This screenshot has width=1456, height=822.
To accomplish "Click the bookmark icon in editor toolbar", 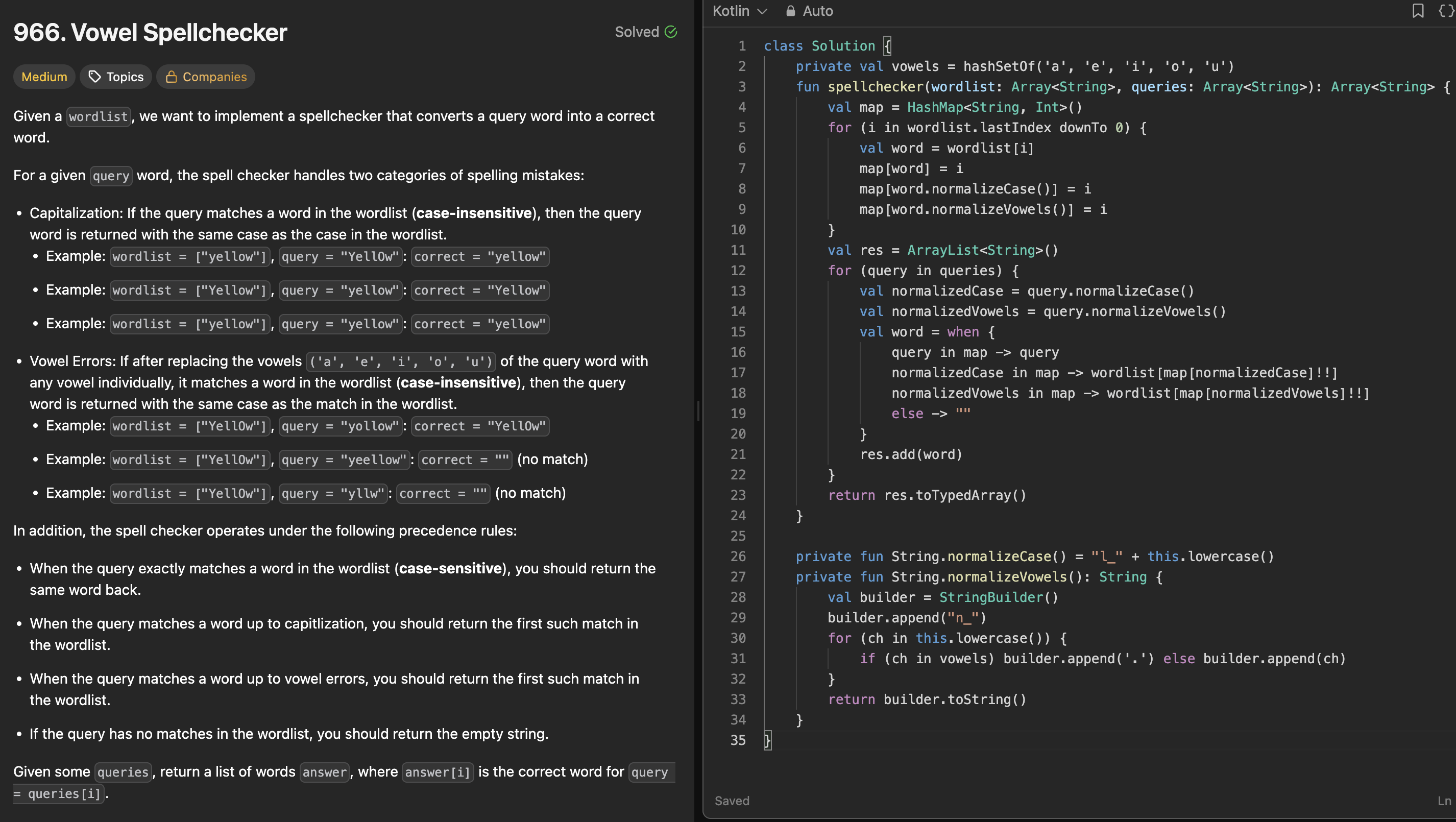I will (x=1418, y=11).
